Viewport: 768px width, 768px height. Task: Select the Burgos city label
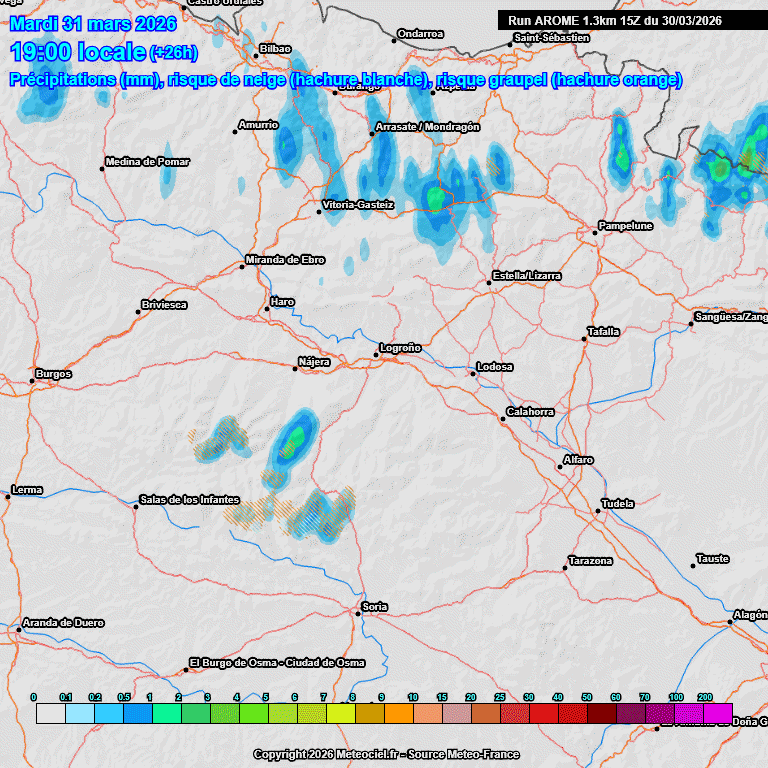coord(53,374)
